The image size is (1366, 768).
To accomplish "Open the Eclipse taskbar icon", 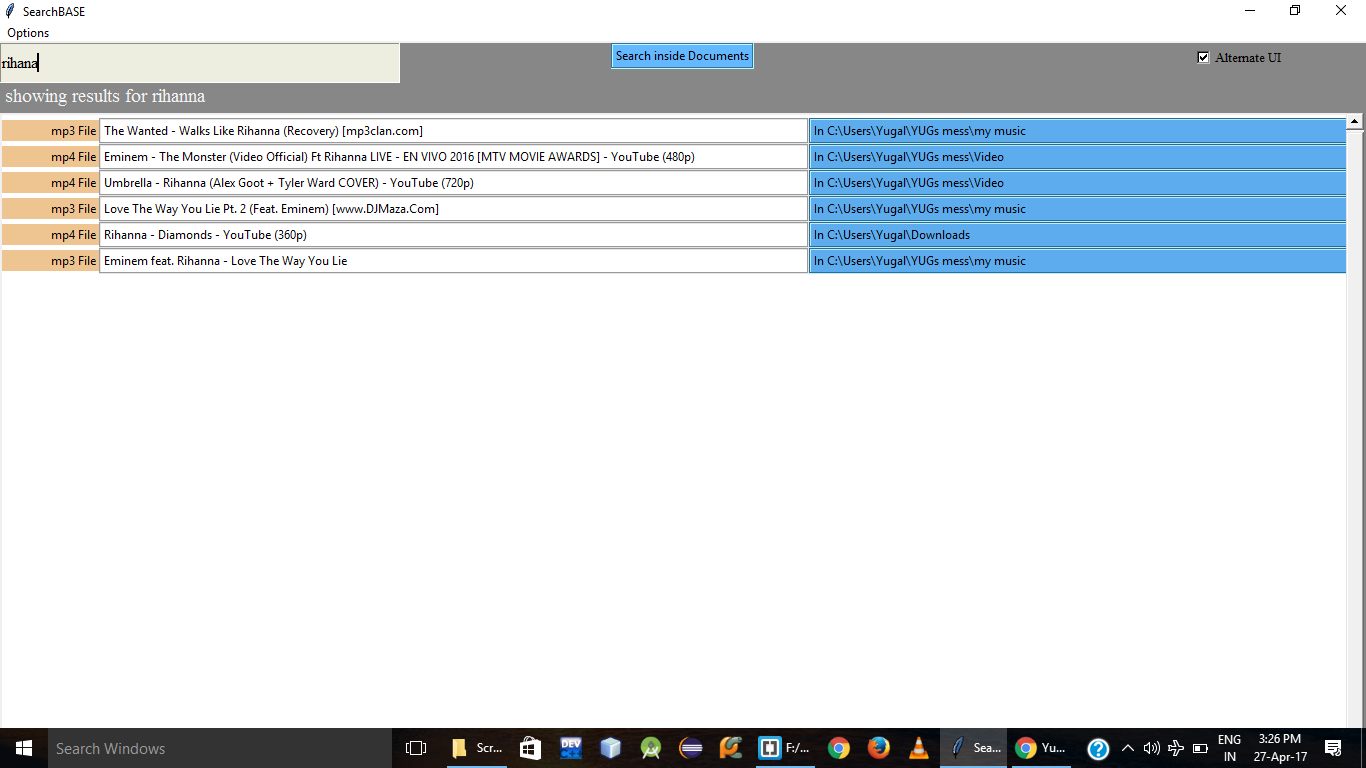I will point(691,748).
